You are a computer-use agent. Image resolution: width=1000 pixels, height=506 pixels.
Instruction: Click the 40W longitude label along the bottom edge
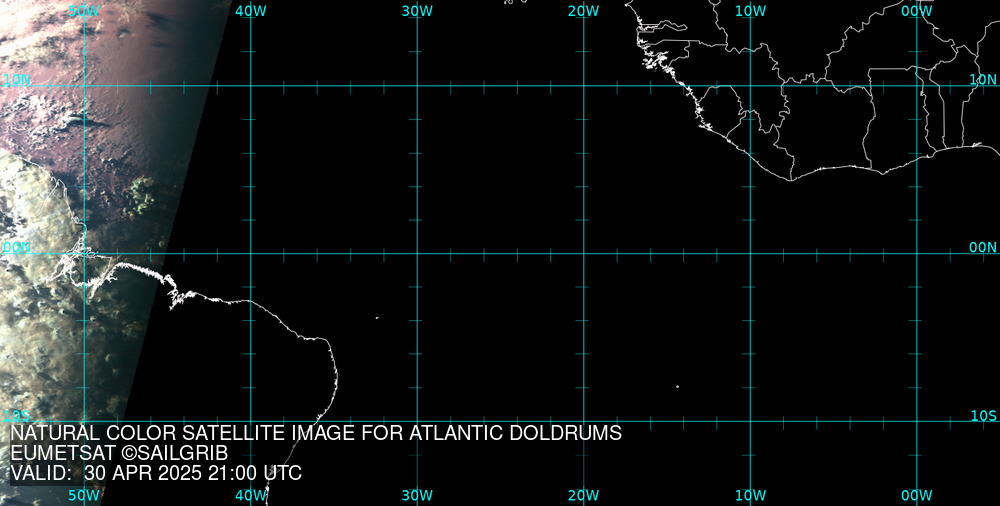[251, 495]
